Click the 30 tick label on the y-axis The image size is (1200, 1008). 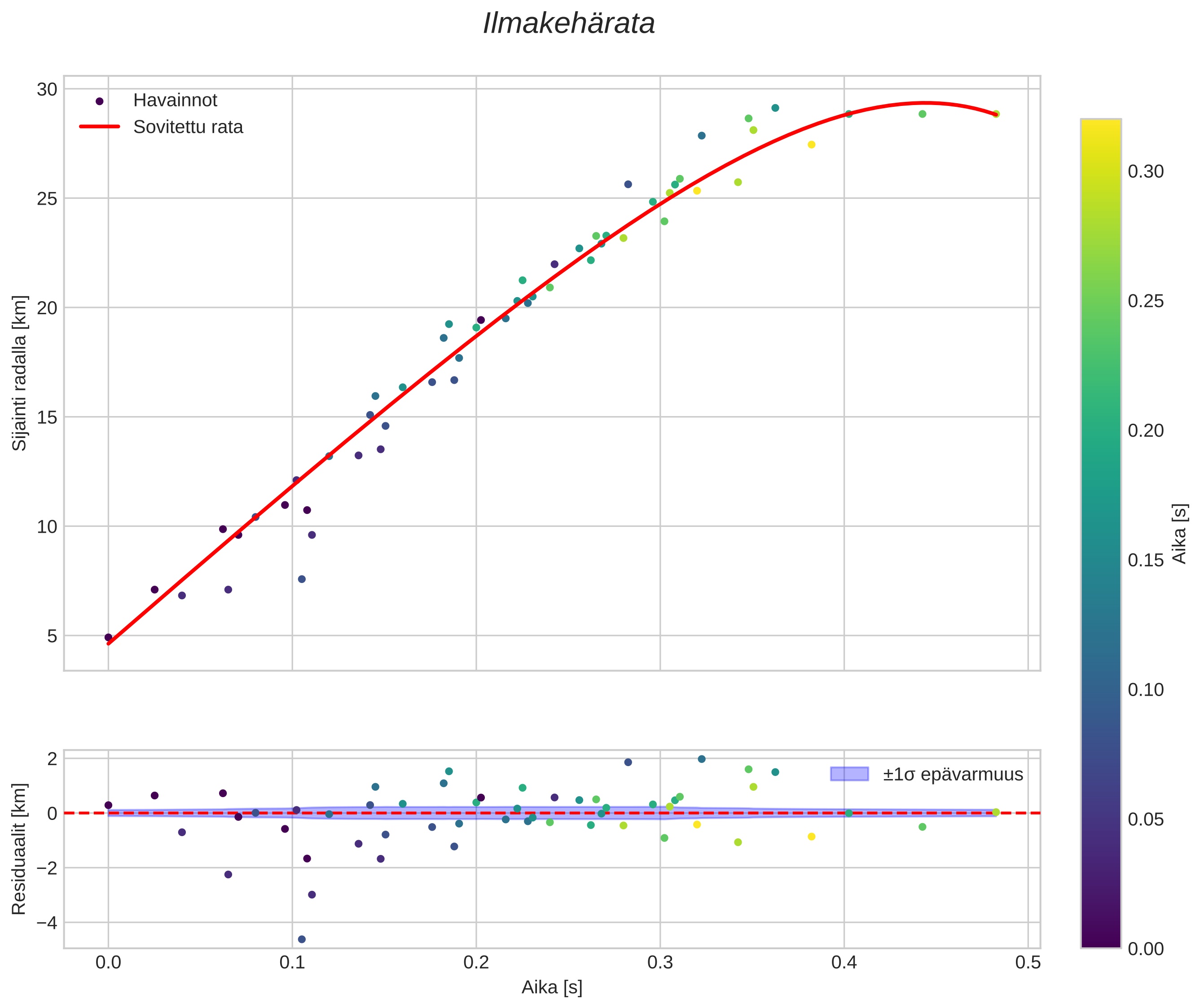pyautogui.click(x=48, y=90)
